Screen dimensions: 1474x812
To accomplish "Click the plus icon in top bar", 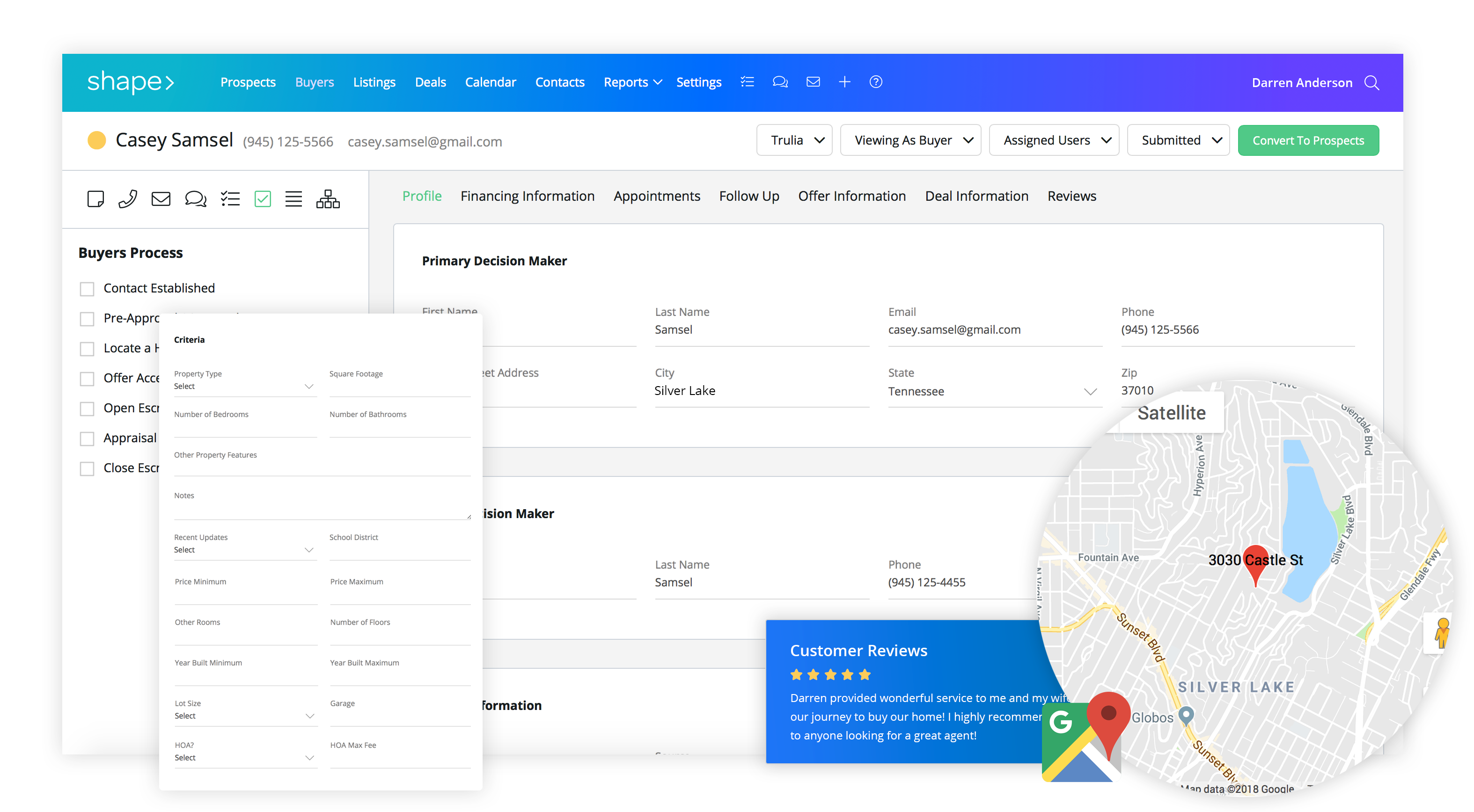I will [x=844, y=82].
